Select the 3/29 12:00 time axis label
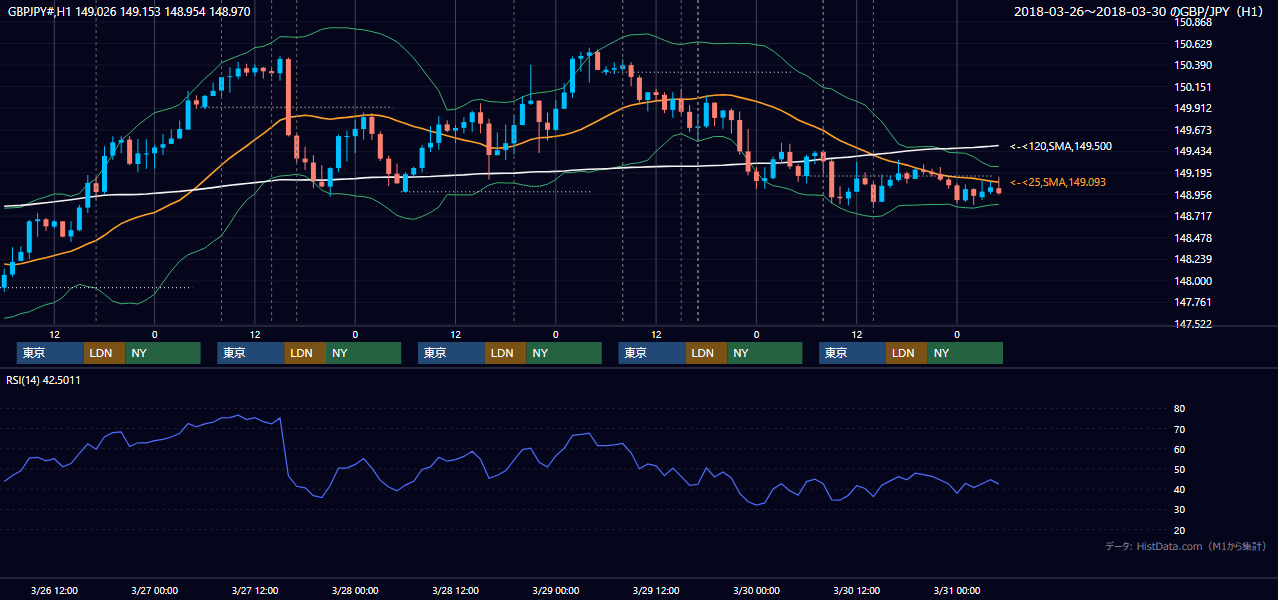The width and height of the screenshot is (1278, 600). (656, 590)
